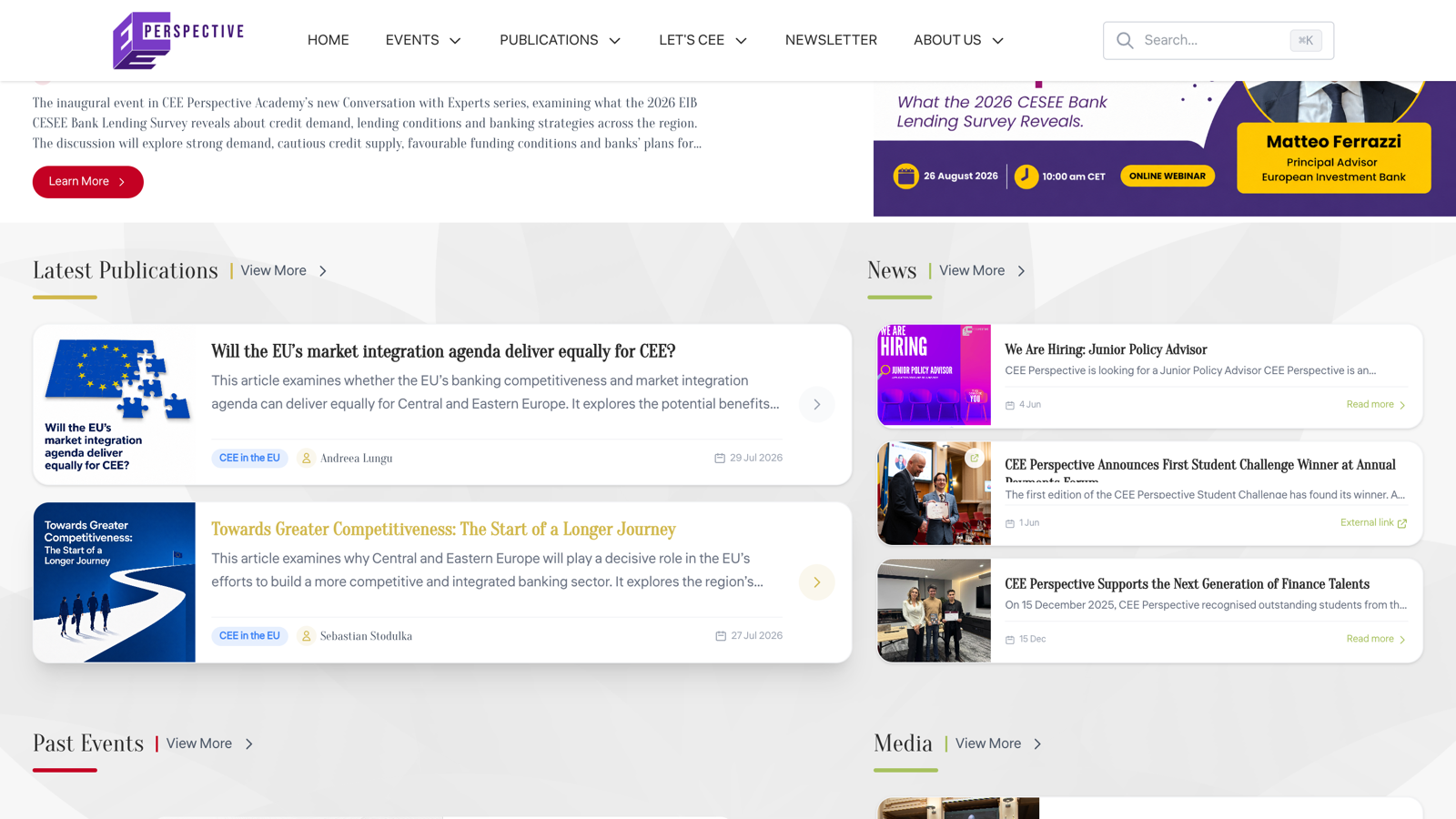Open the NEWSLETTER page
Screen dimensions: 1456x819
click(x=831, y=40)
